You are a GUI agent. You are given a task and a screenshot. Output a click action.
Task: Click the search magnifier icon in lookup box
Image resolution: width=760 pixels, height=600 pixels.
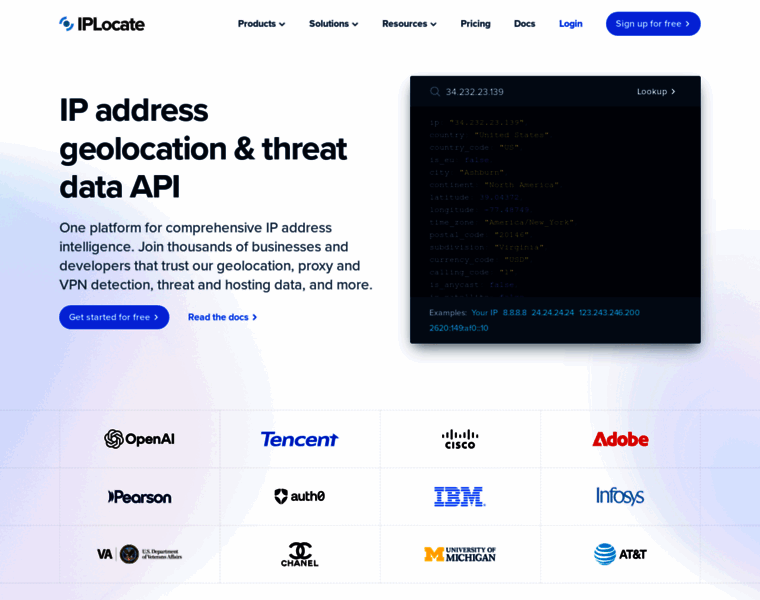(x=435, y=92)
